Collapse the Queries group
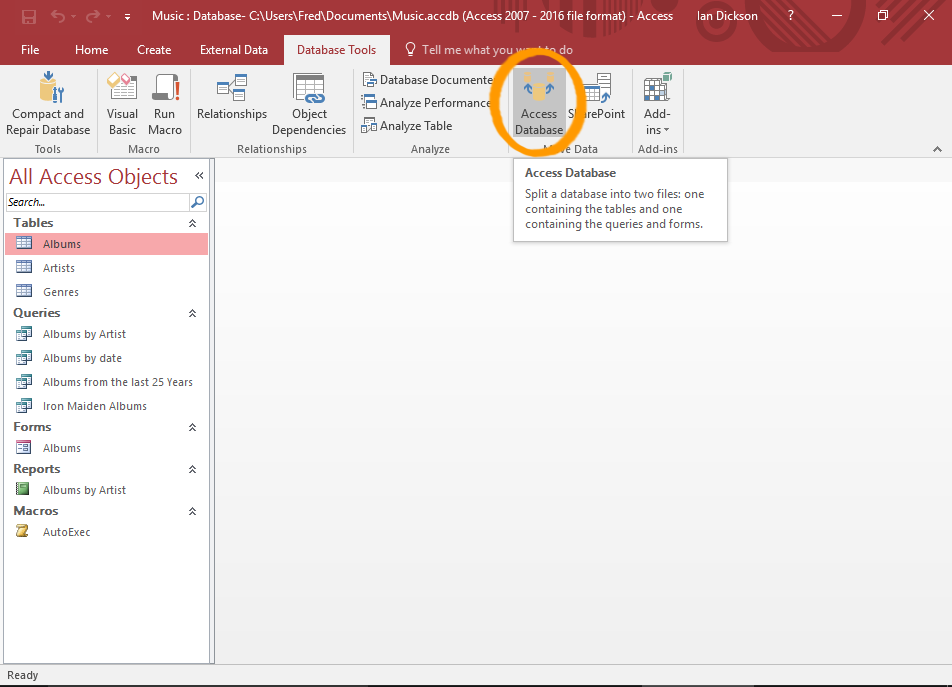 coord(192,313)
